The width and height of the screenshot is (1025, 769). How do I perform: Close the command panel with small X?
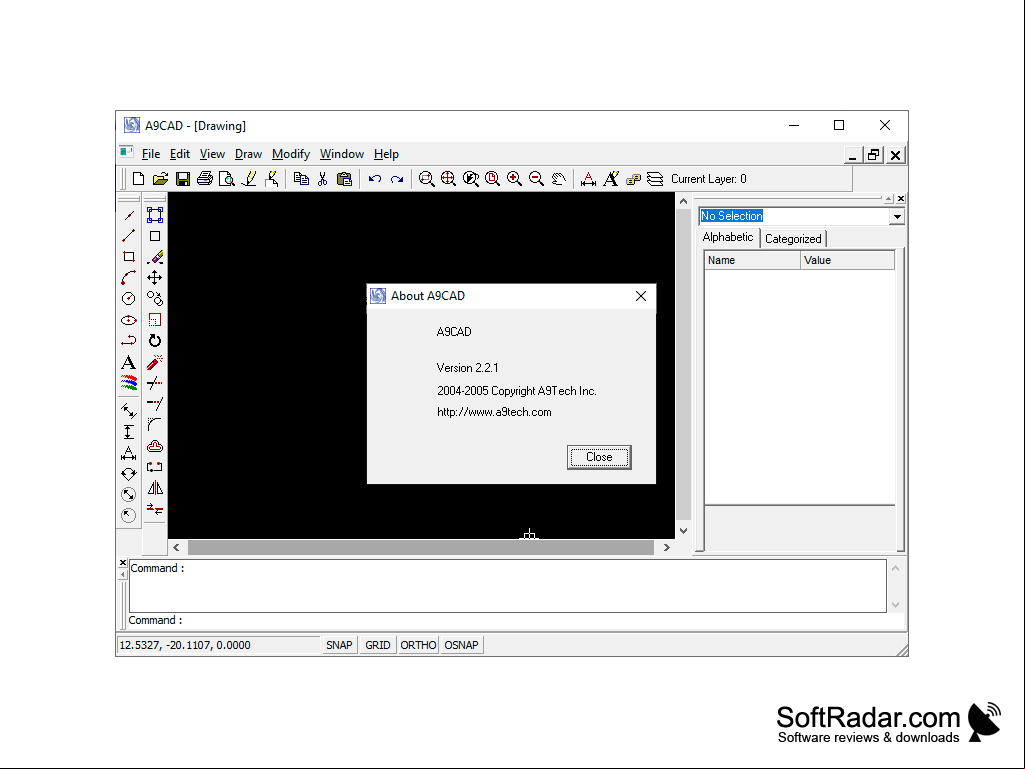tap(123, 562)
